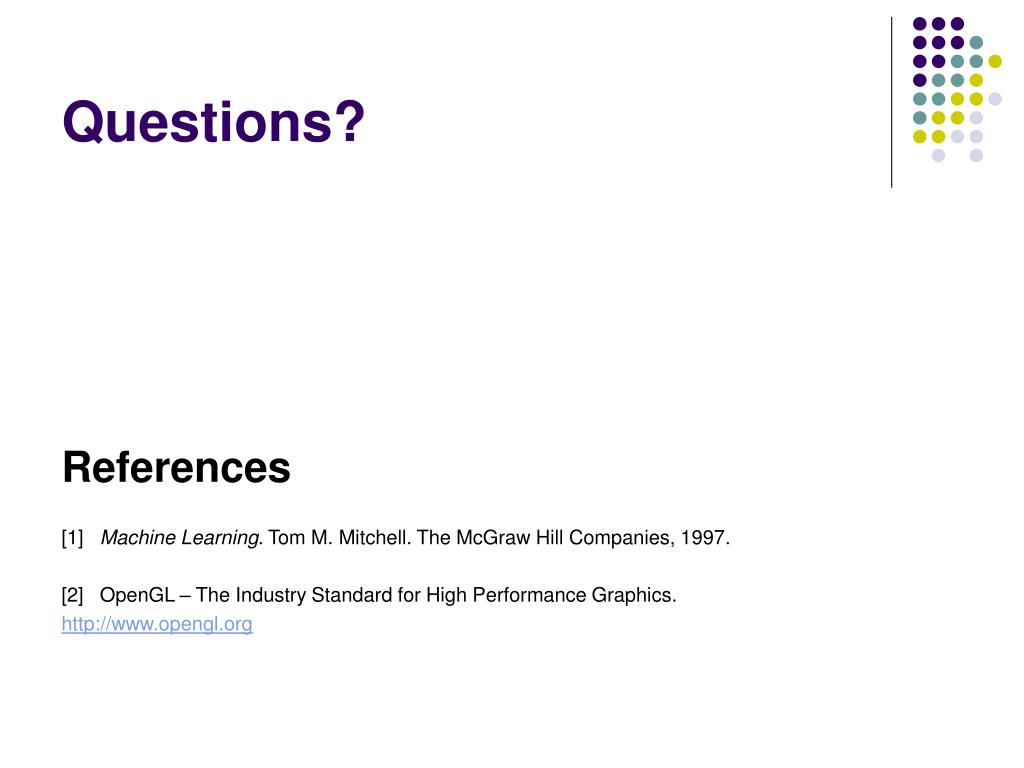Click the left lavender dot in the bottom dot row

(938, 155)
